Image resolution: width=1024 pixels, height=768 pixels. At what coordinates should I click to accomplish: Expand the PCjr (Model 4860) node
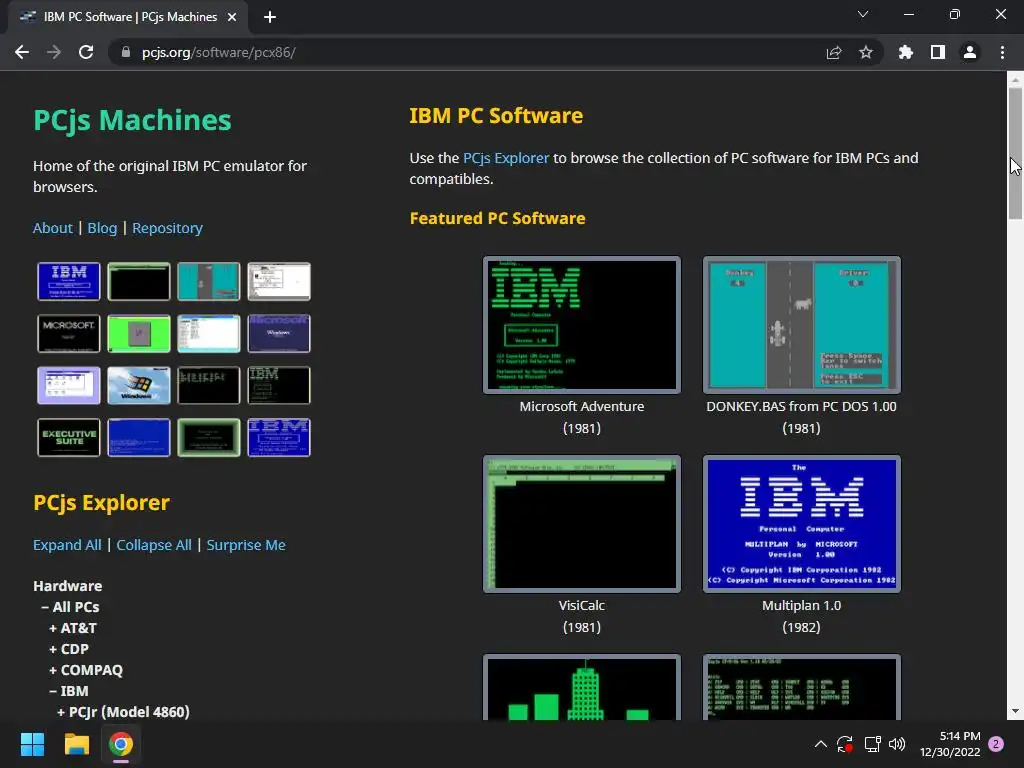click(x=123, y=711)
